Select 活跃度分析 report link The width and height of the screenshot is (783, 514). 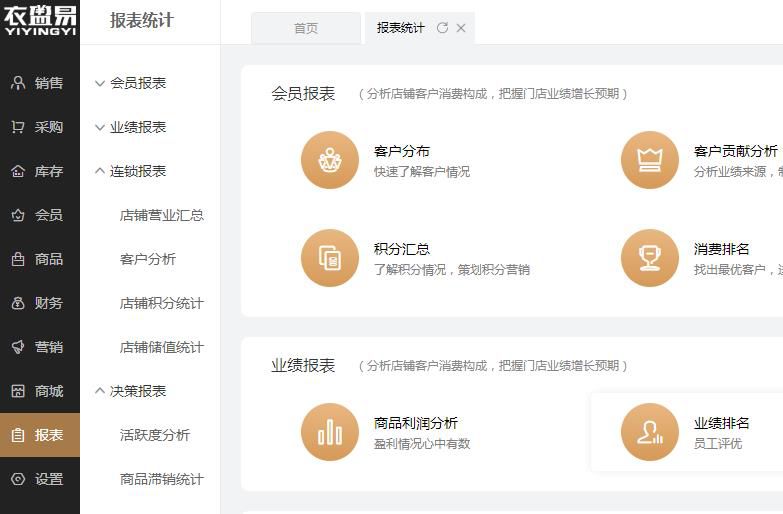pos(154,435)
